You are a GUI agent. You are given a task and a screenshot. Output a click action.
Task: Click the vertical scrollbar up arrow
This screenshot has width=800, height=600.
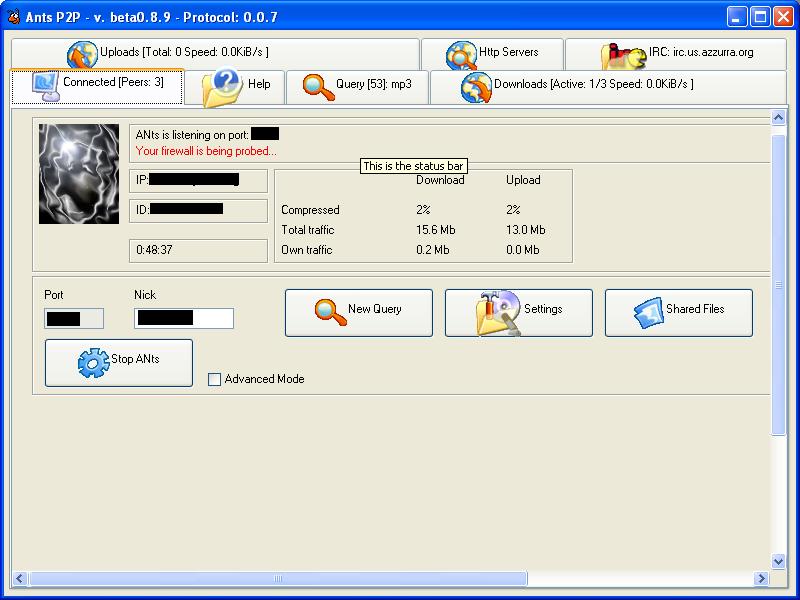click(778, 117)
